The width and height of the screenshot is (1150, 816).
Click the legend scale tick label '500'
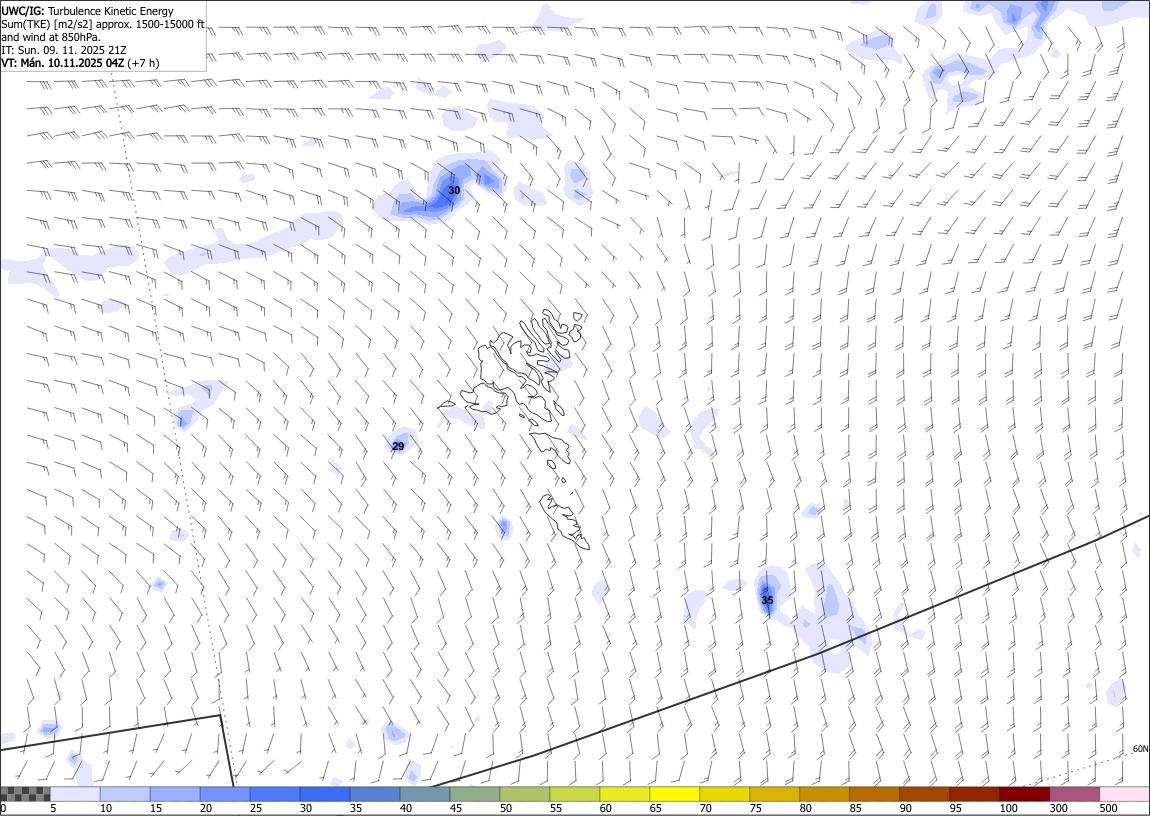(x=1108, y=808)
